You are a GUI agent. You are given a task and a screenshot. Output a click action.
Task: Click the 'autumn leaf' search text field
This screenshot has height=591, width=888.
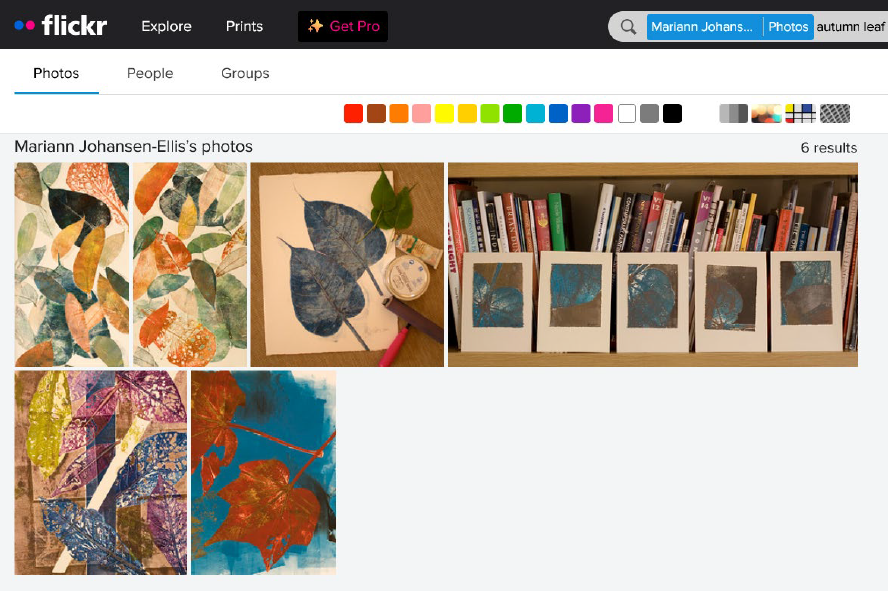[851, 27]
